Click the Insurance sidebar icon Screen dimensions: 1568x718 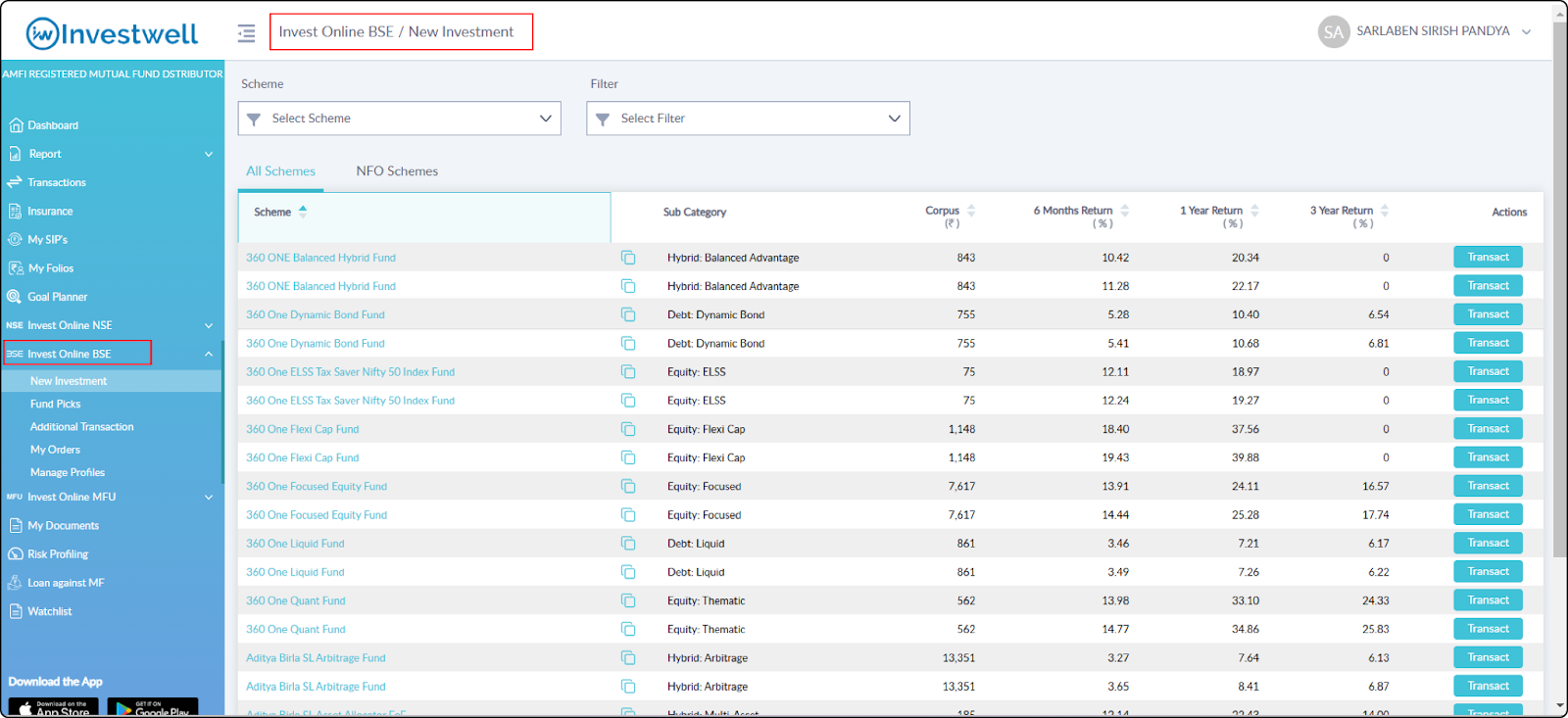tap(15, 211)
